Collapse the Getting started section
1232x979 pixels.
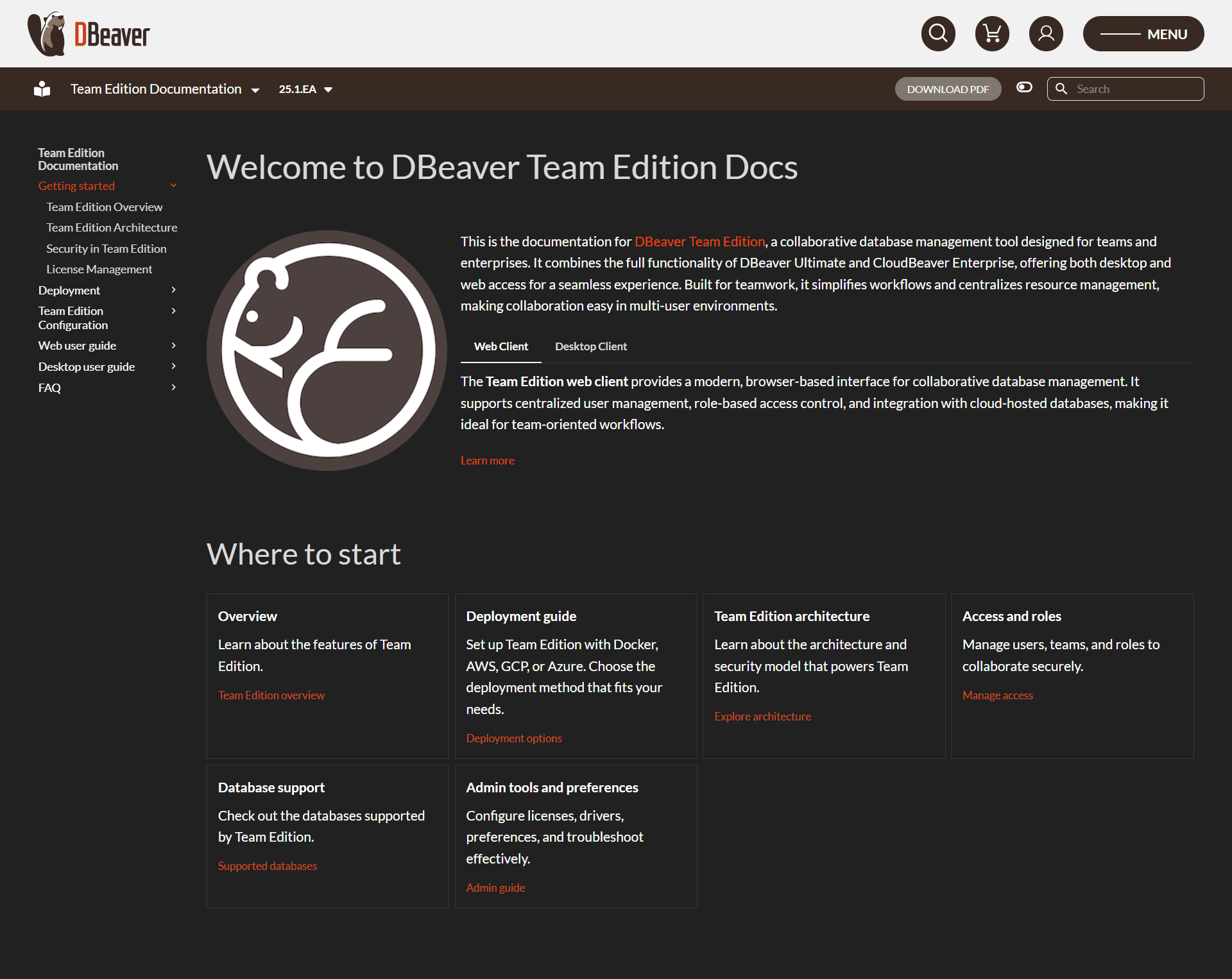[173, 185]
